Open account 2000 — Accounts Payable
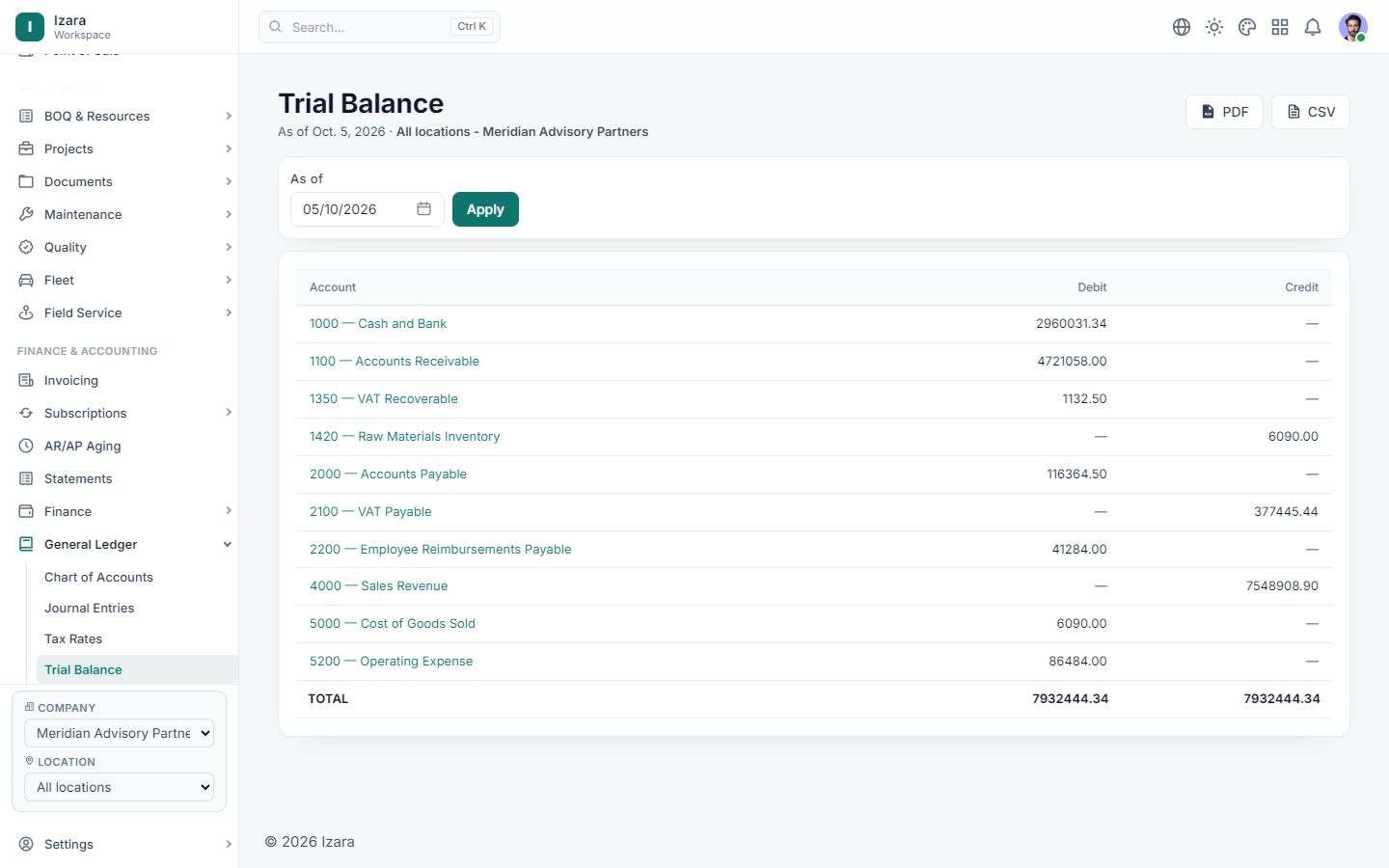The image size is (1389, 868). (388, 475)
